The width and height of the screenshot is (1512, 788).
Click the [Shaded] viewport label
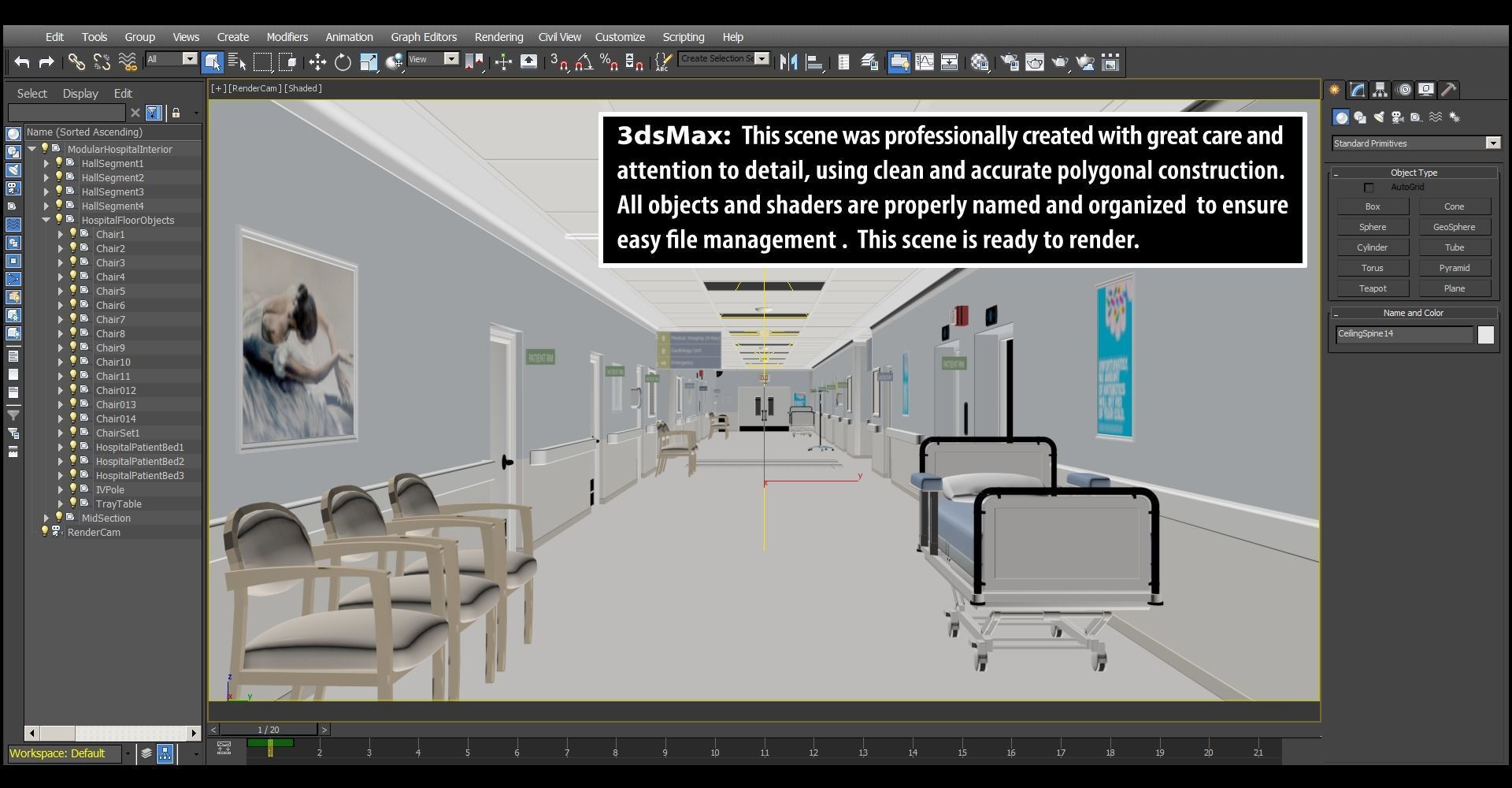point(303,88)
